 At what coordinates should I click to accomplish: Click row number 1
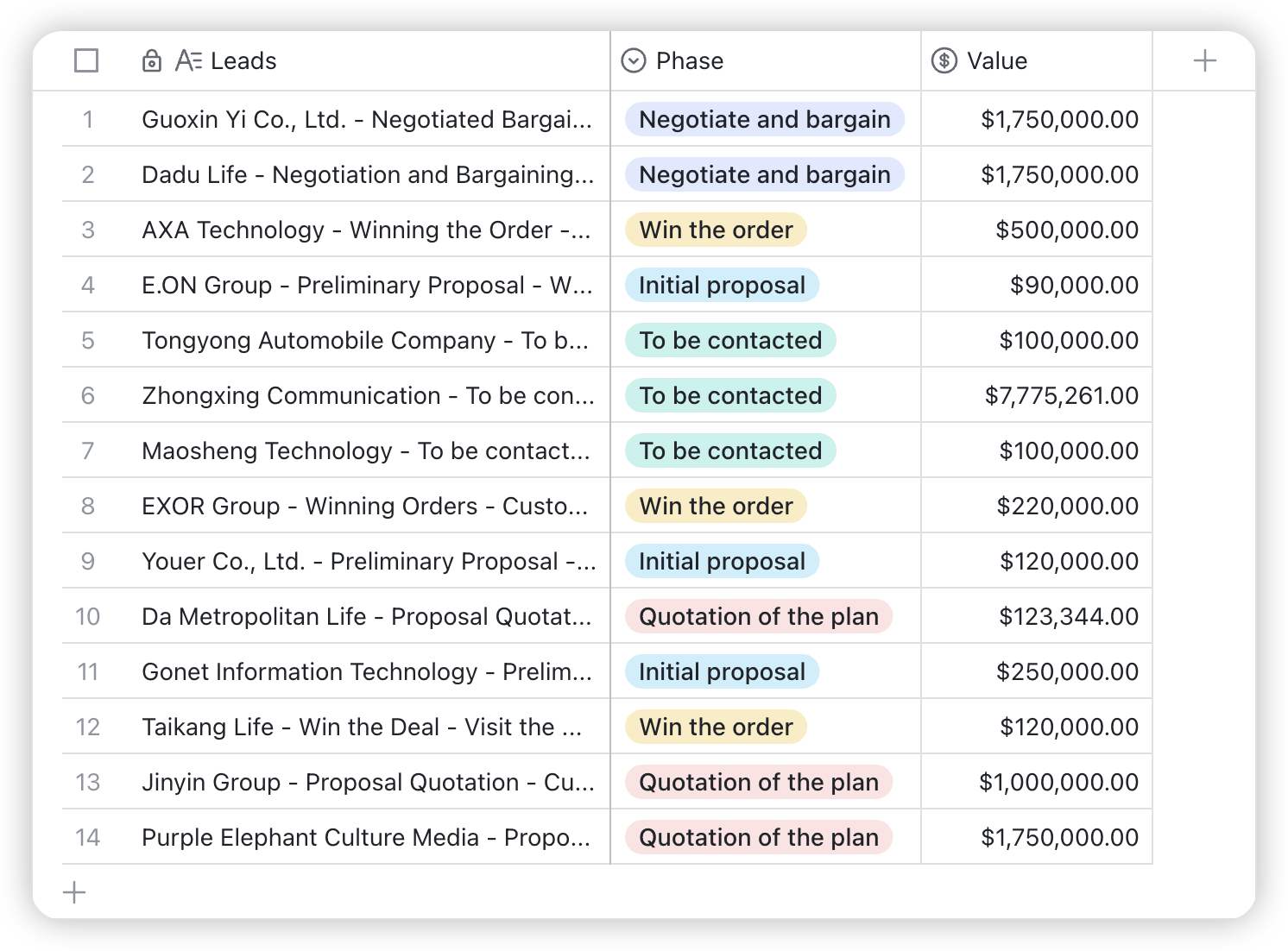tap(88, 119)
